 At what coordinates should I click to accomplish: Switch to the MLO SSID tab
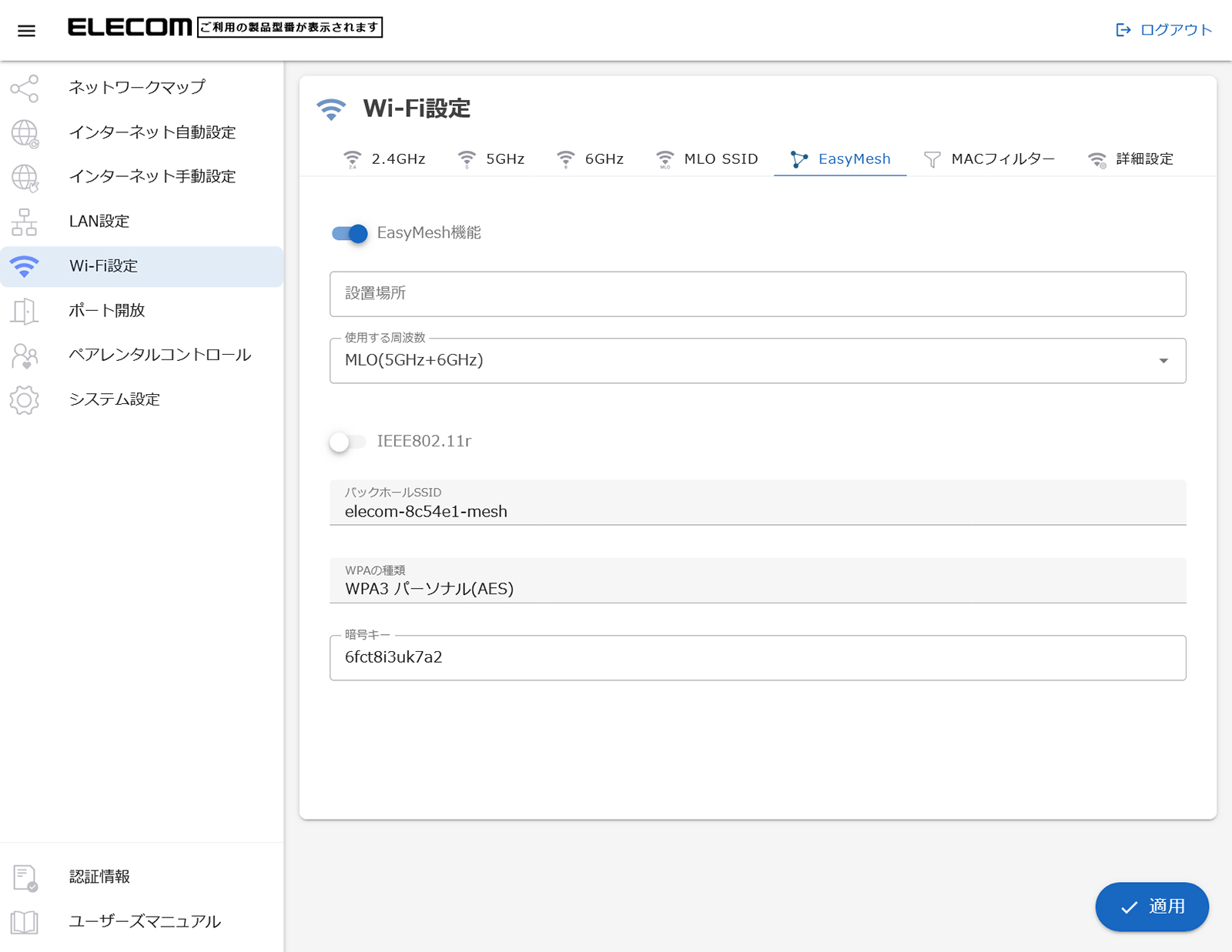[x=707, y=159]
